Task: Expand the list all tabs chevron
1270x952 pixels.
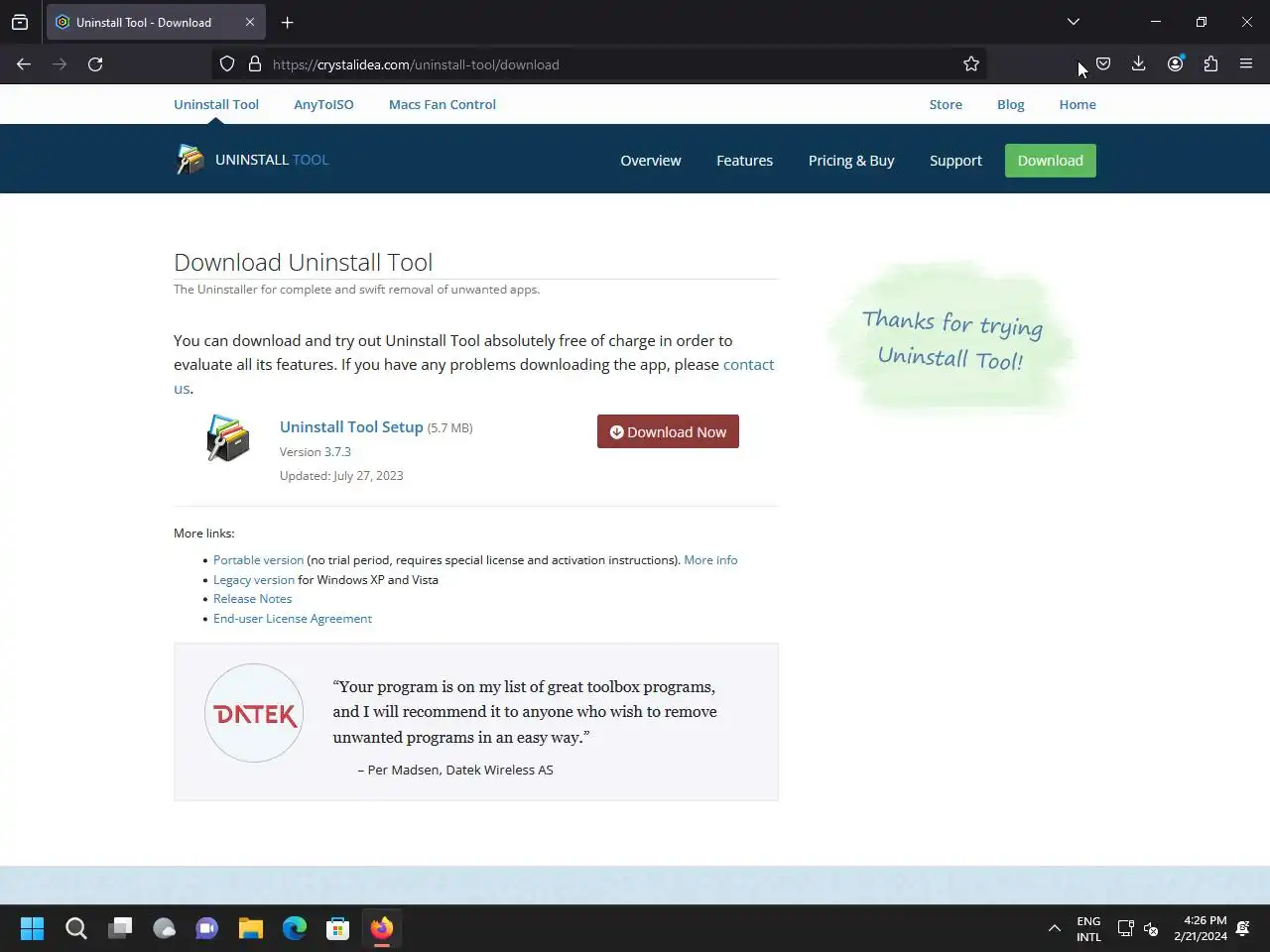Action: coord(1074,22)
